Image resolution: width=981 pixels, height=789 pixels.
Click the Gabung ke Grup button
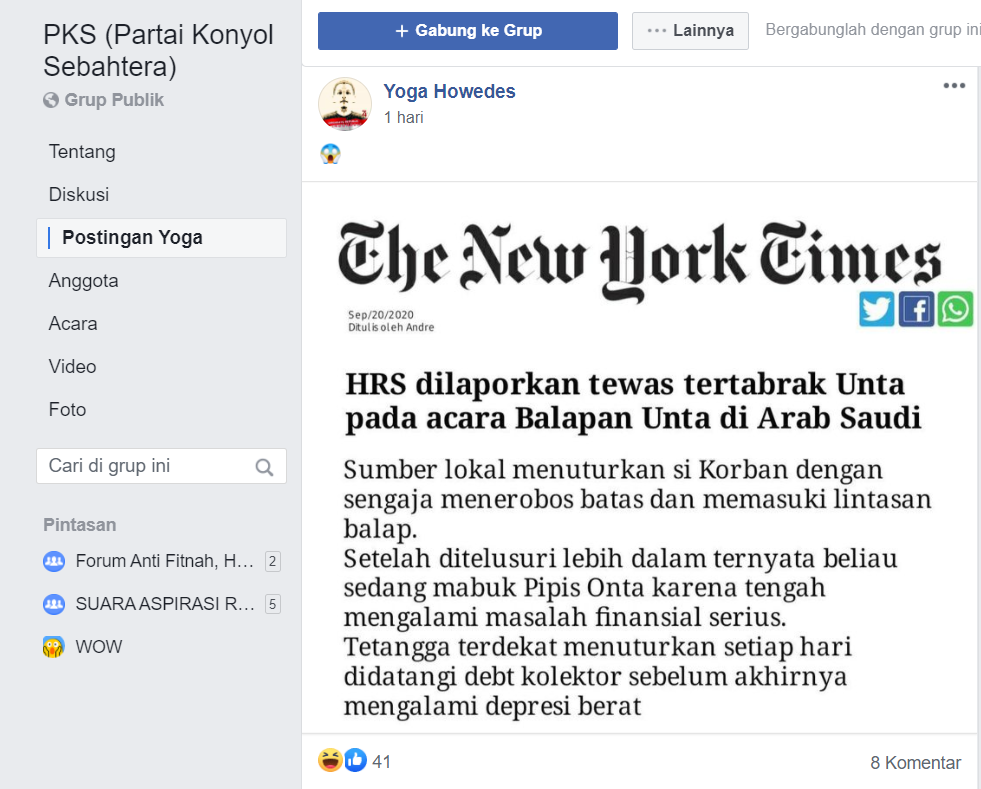(x=467, y=31)
